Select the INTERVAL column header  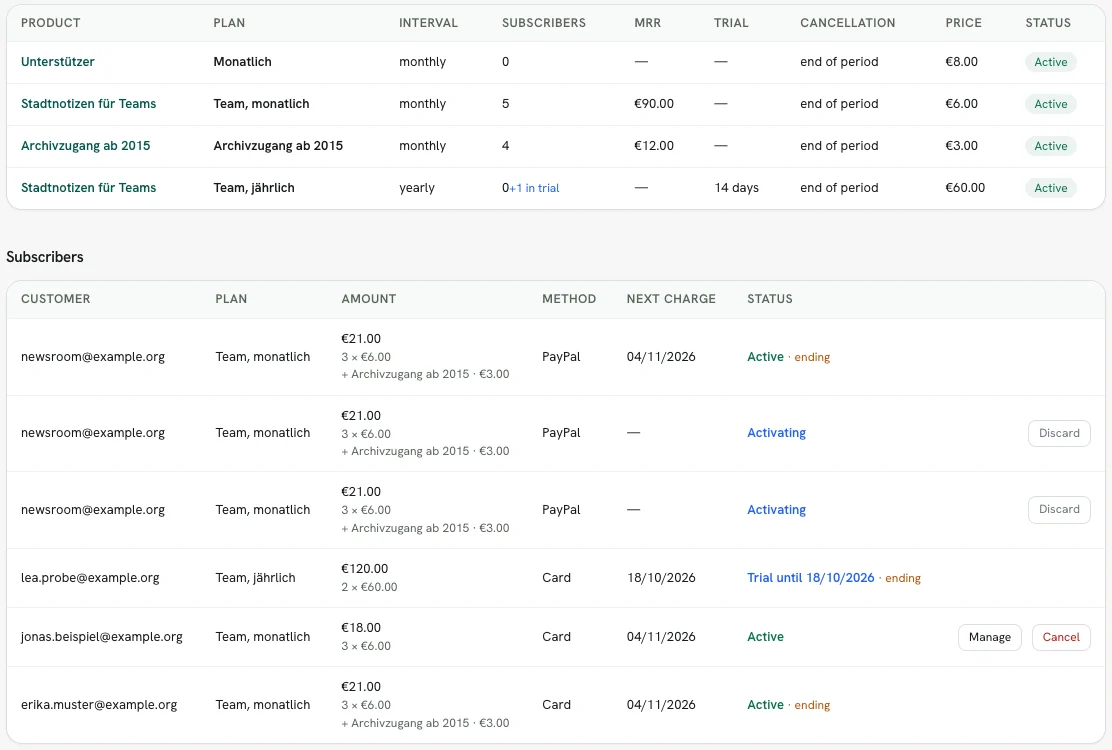(x=428, y=23)
